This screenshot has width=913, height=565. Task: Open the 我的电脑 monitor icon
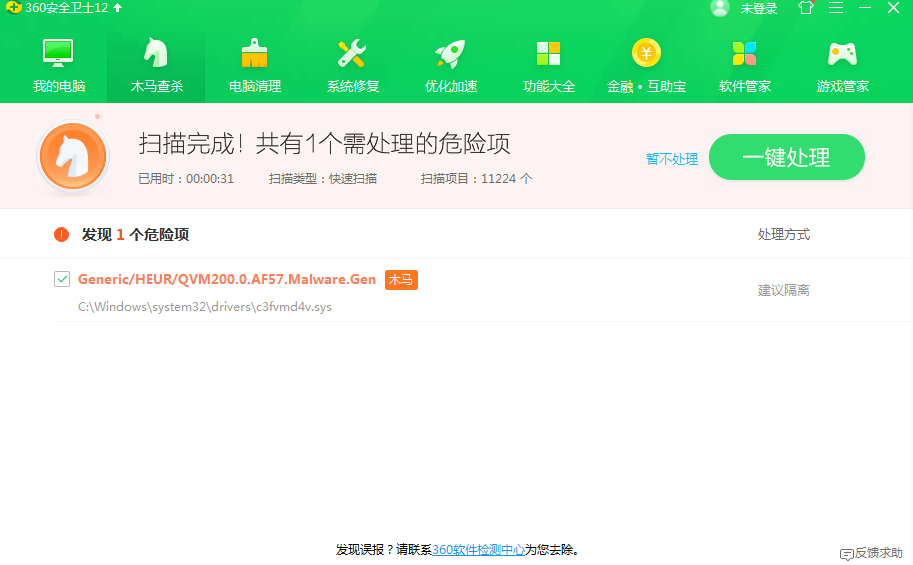58,53
